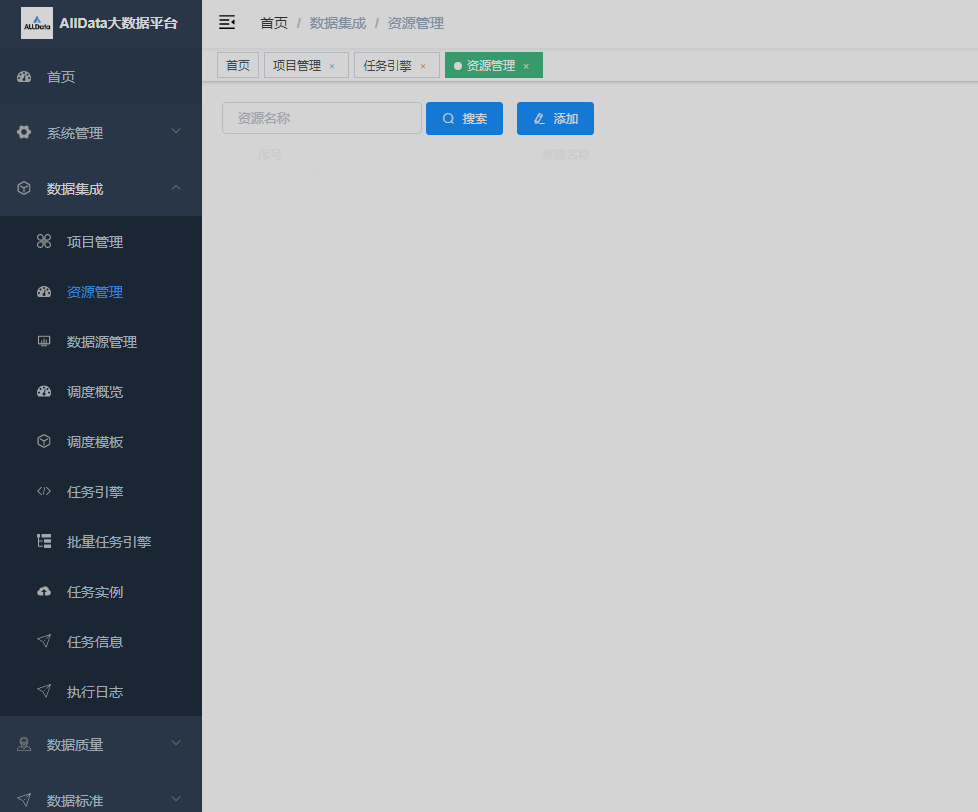Close the 资源管理 tab
The image size is (978, 812).
tap(526, 67)
